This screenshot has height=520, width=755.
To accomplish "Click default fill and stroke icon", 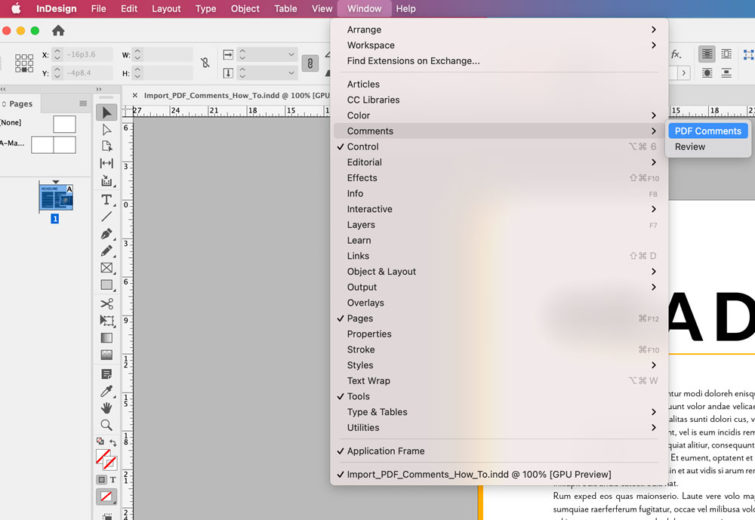I will pos(100,441).
